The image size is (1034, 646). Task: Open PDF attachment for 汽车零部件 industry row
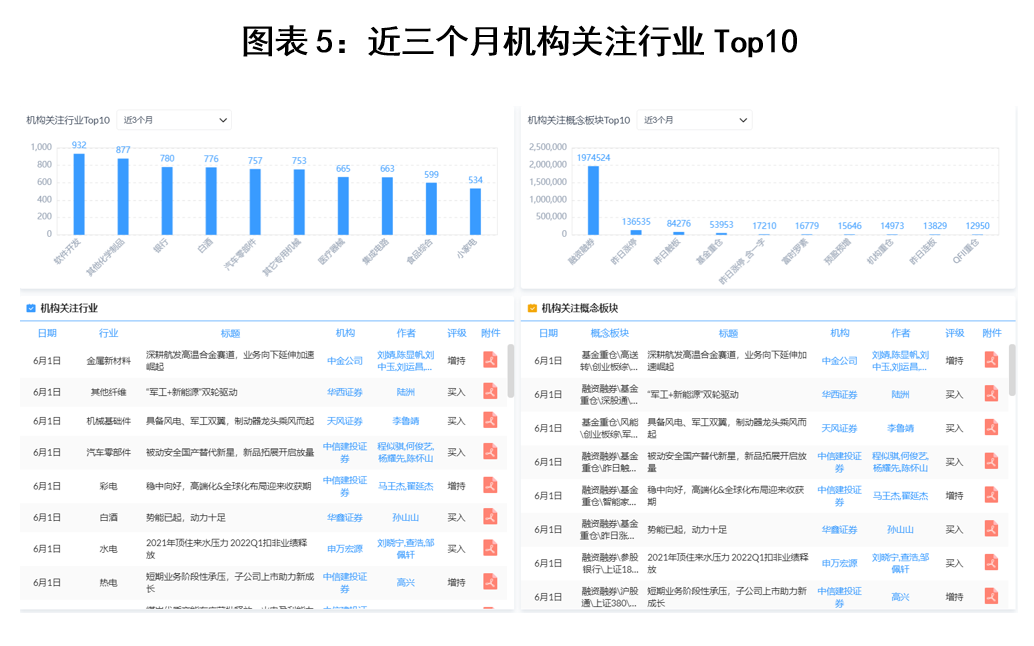tap(490, 452)
